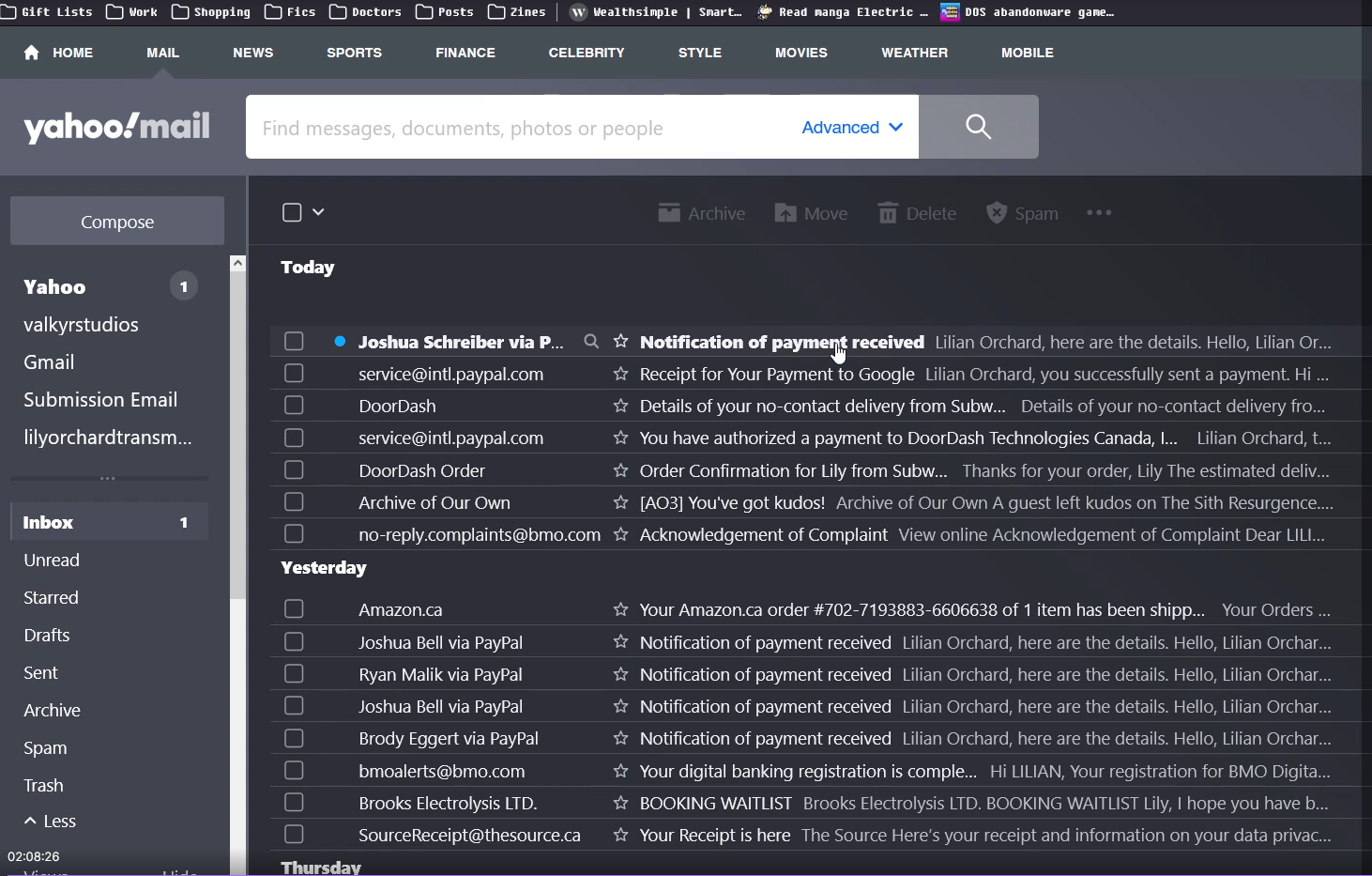Mark unread dot on Joshua Schreiber email

340,342
